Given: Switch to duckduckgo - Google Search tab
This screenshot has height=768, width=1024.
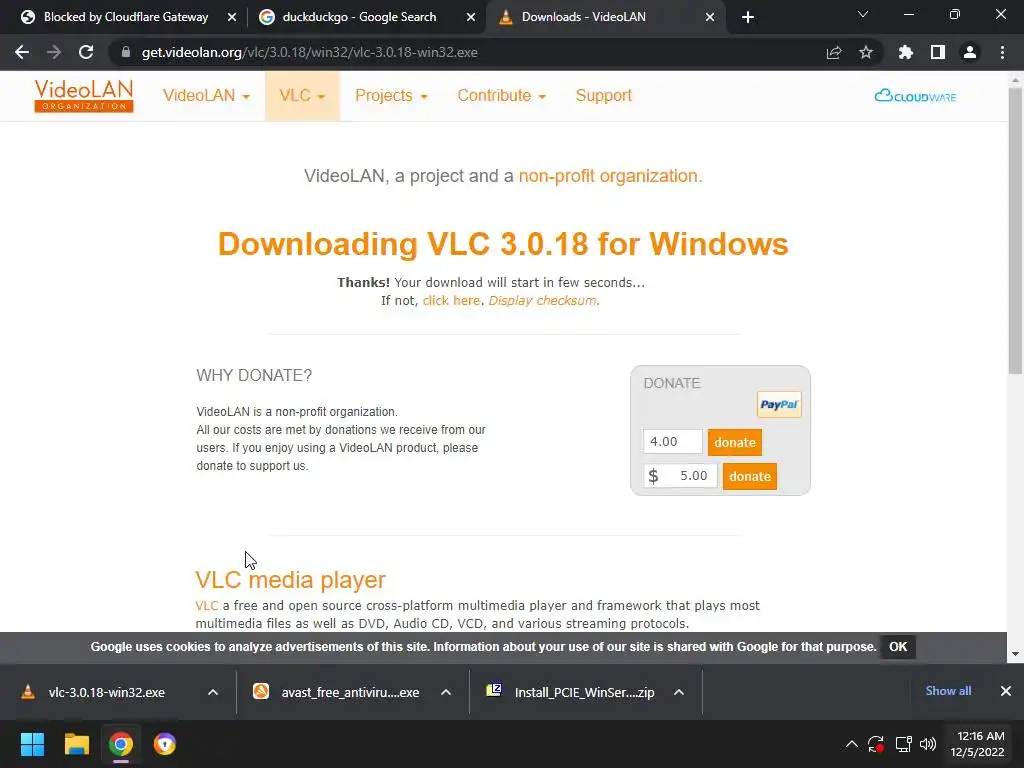Looking at the screenshot, I should (x=359, y=18).
